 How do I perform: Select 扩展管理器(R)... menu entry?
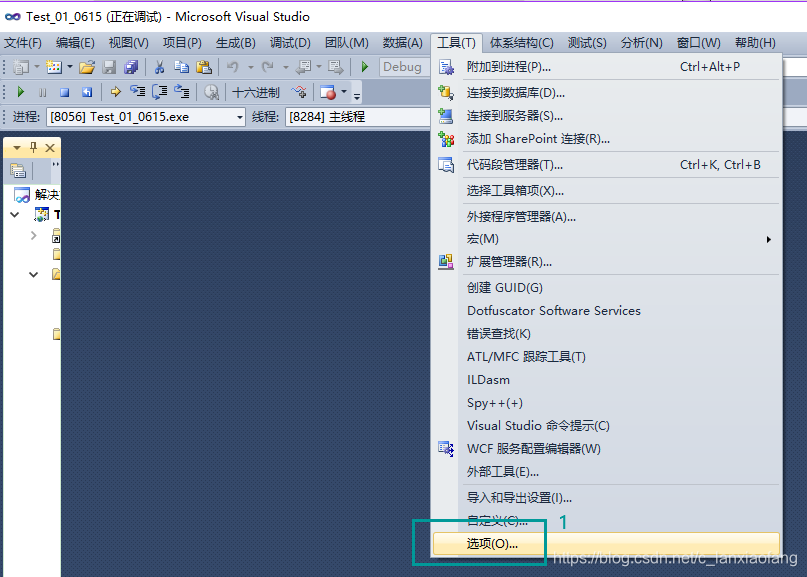pos(606,262)
